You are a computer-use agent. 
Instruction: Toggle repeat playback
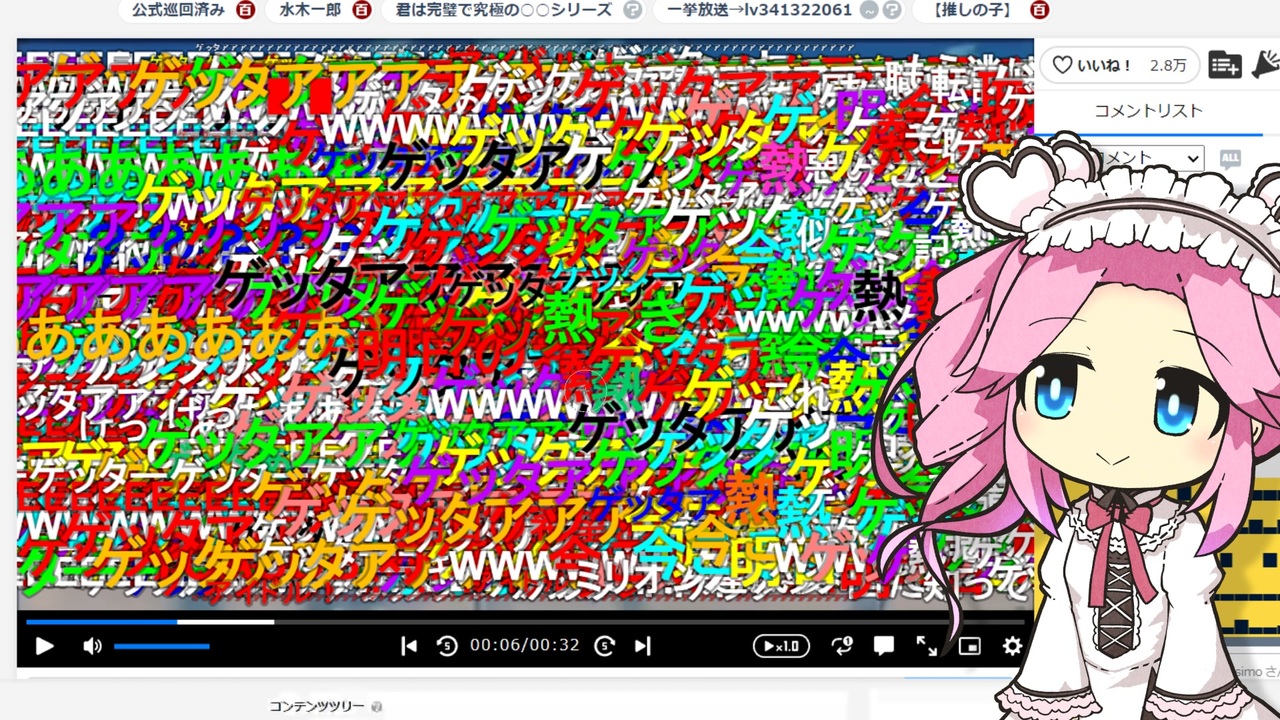842,646
